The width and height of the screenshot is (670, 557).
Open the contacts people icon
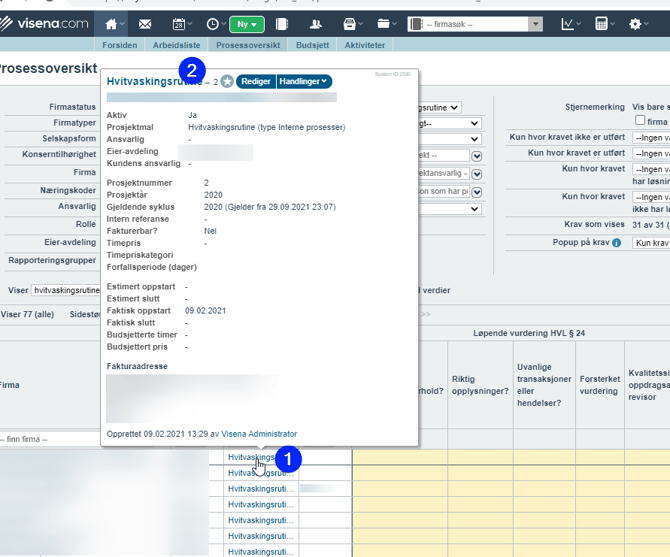point(316,24)
